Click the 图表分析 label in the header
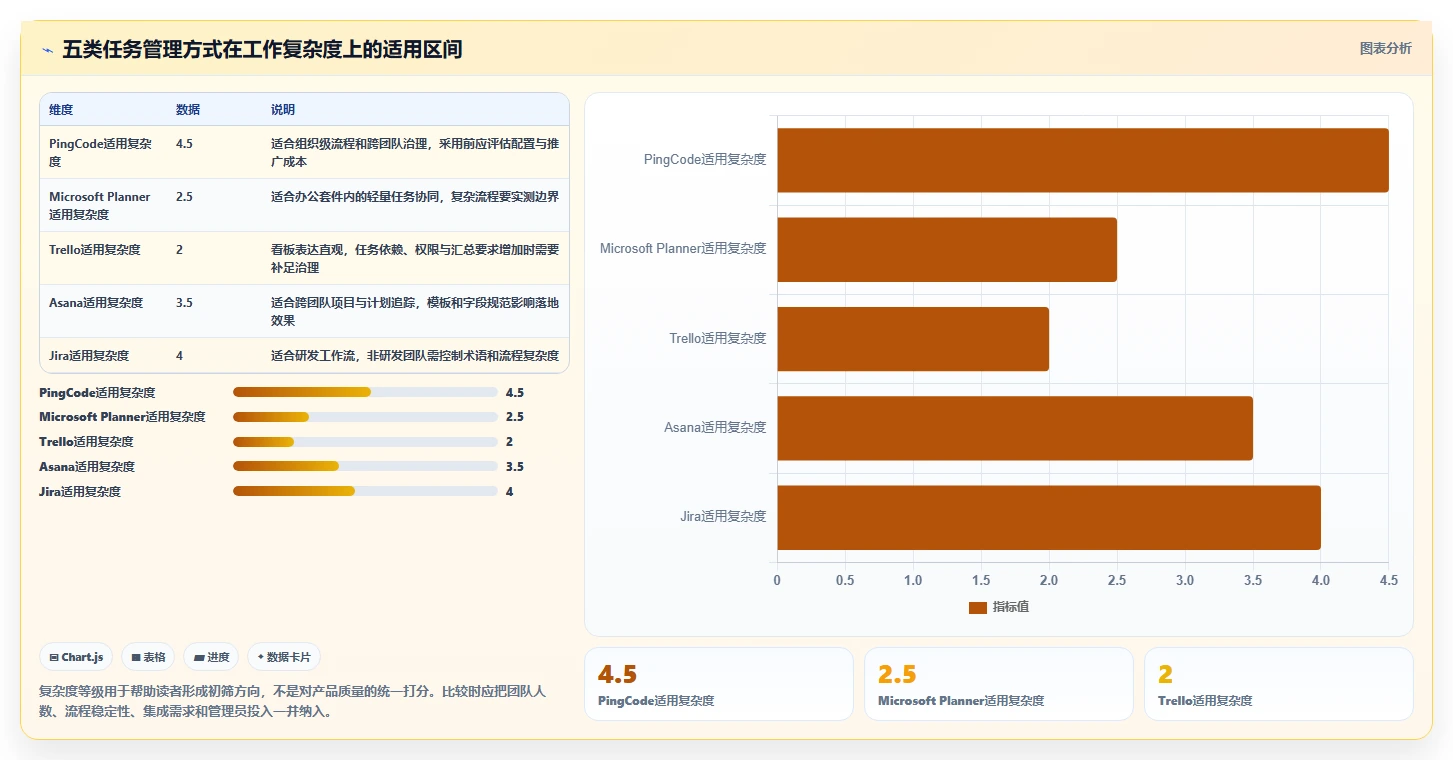 1385,48
